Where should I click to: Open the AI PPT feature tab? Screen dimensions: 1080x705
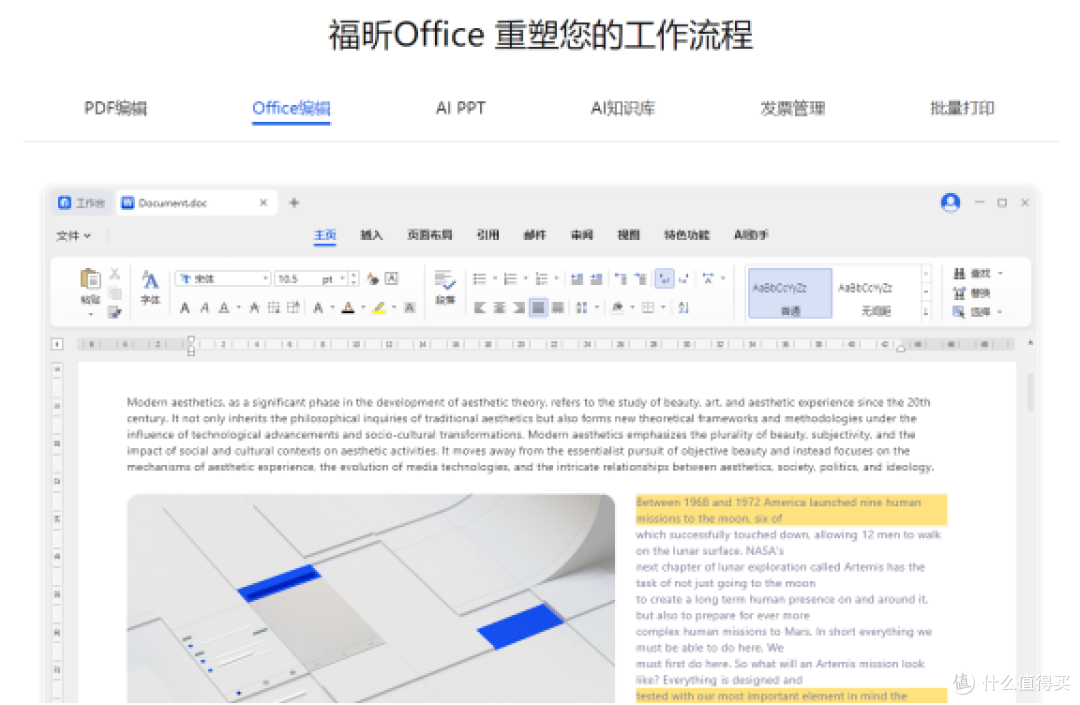pos(461,108)
